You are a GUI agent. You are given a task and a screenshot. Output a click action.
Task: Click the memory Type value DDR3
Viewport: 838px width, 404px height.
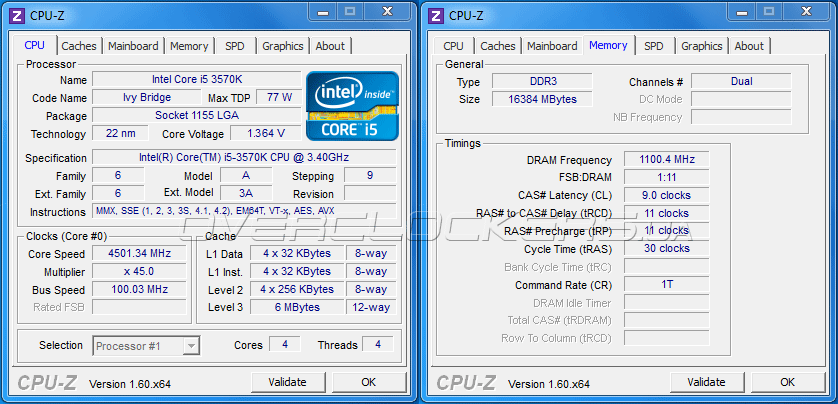pyautogui.click(x=542, y=81)
